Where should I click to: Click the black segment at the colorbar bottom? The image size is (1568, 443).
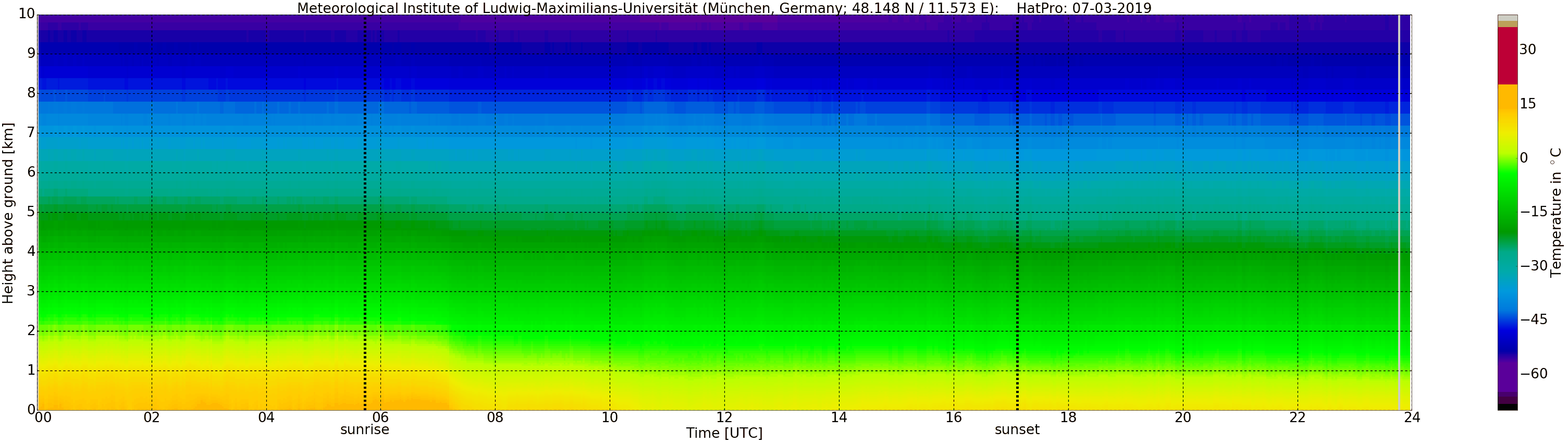(x=1507, y=407)
